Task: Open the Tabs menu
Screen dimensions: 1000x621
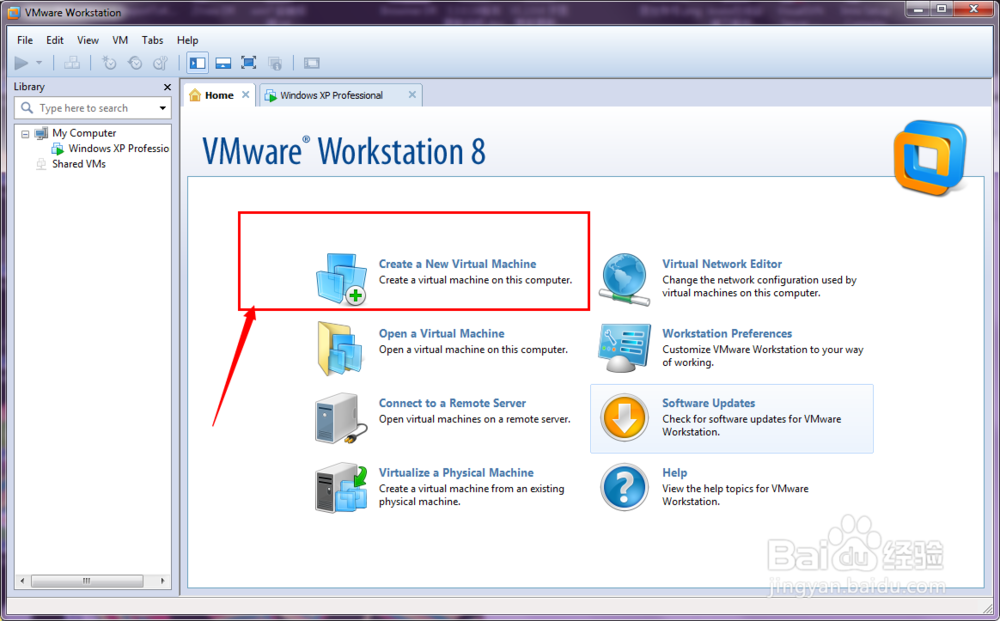Action: coord(152,40)
